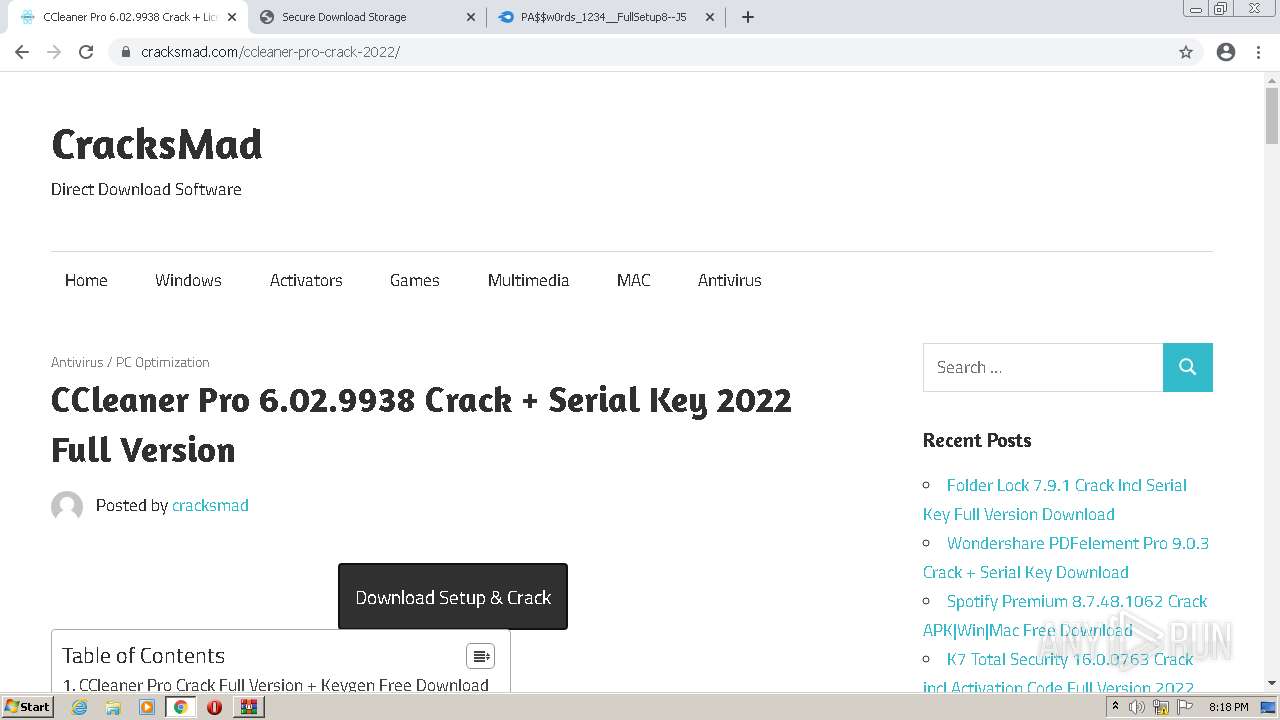View site info via the padlock icon

pos(126,52)
